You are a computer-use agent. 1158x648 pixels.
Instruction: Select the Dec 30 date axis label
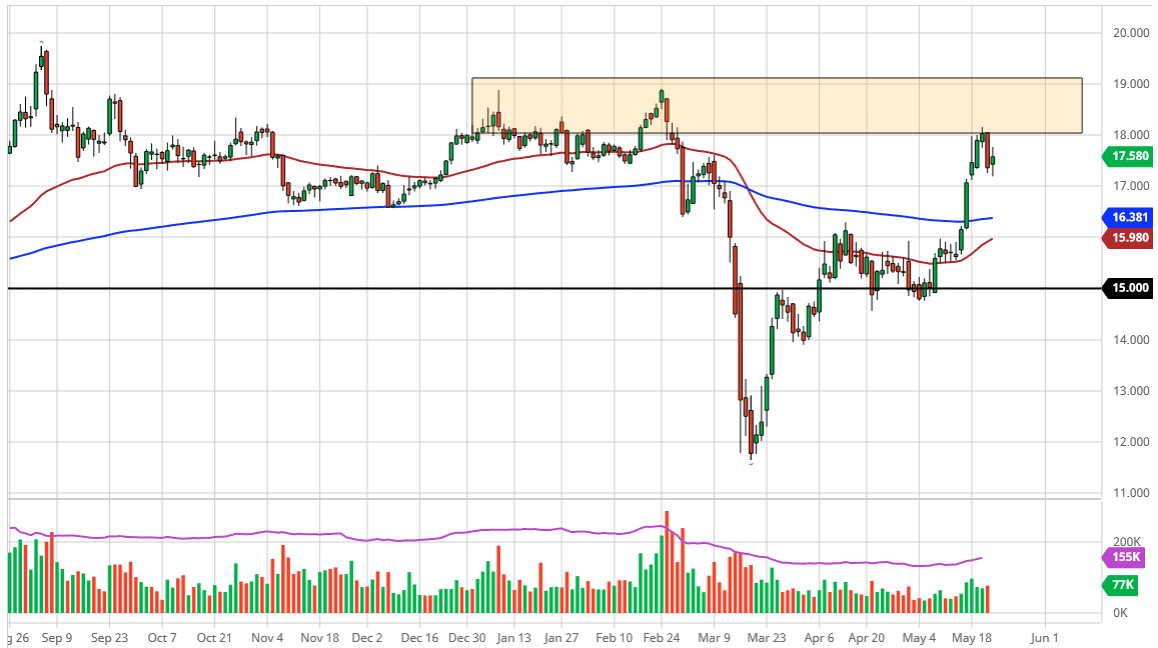tap(467, 637)
